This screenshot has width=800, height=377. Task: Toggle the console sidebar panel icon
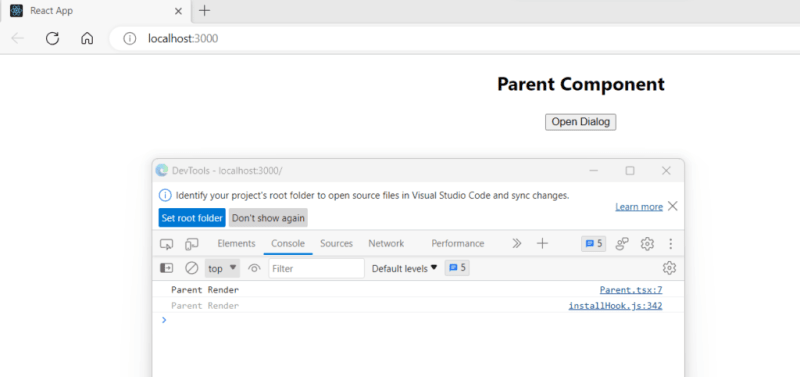pyautogui.click(x=166, y=268)
